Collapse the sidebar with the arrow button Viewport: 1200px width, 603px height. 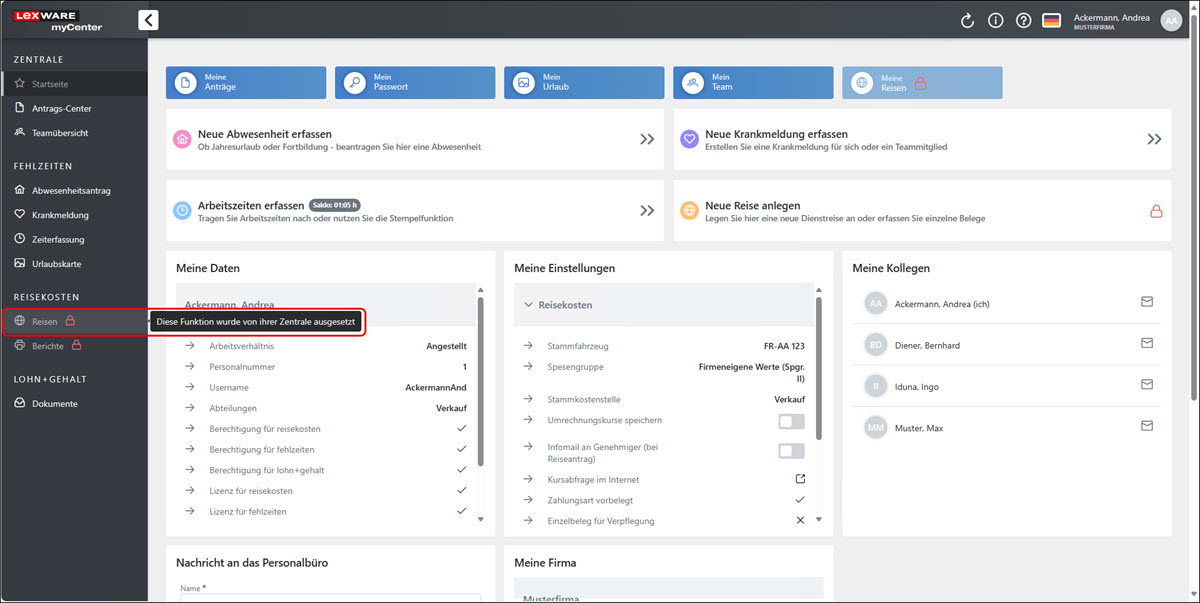tap(148, 20)
